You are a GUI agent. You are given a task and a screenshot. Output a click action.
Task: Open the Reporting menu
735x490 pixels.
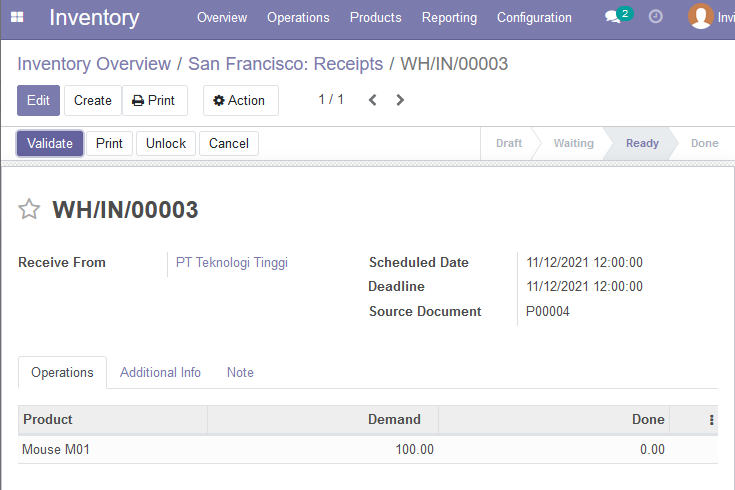(x=449, y=18)
